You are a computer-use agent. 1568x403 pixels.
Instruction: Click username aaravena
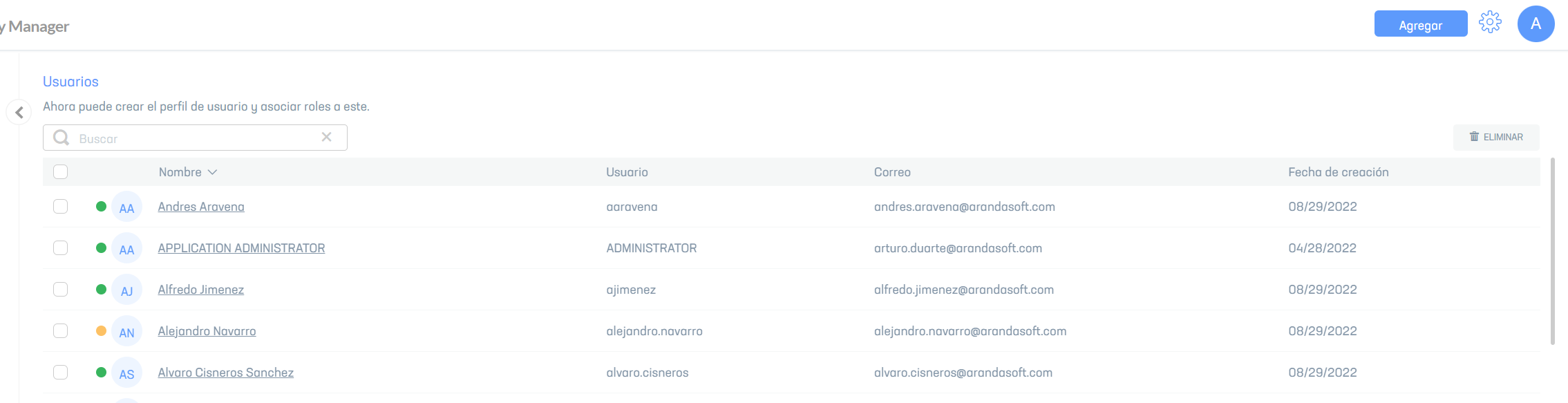tap(632, 207)
